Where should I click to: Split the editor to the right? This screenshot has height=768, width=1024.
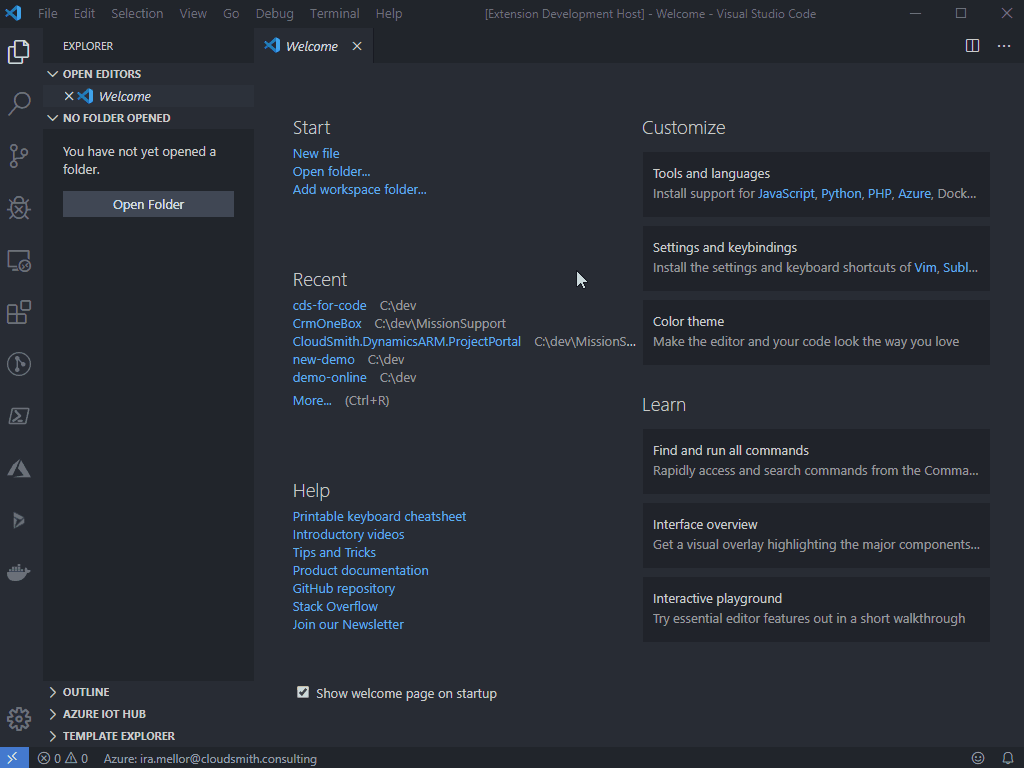[x=972, y=46]
